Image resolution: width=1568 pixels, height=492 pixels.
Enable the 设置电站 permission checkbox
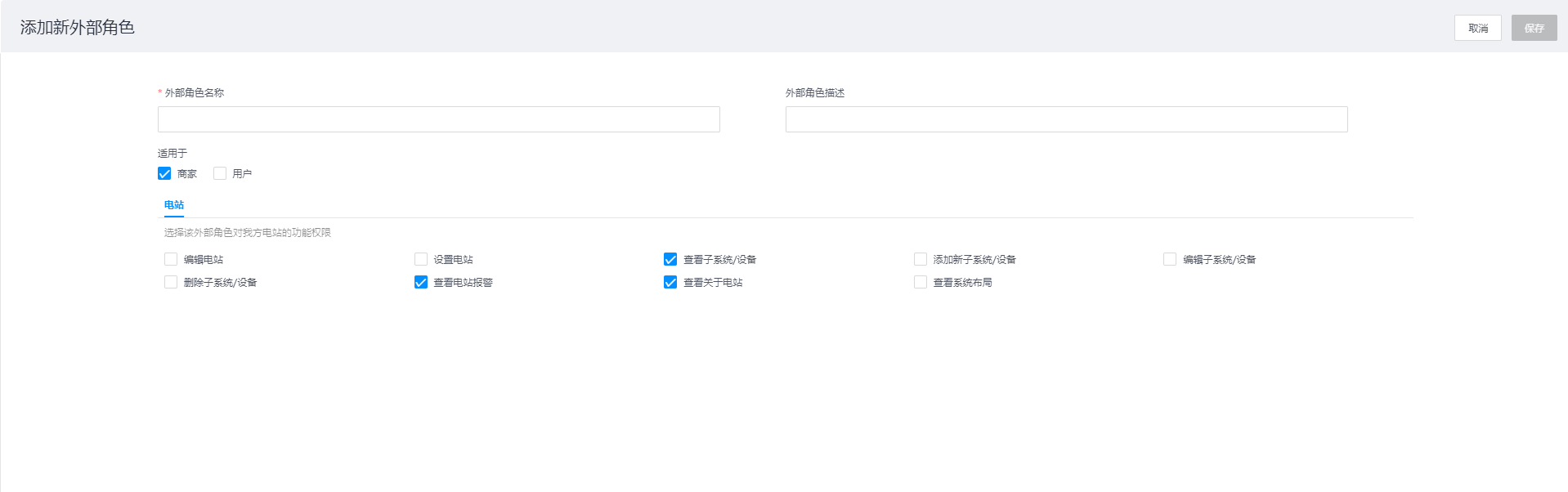[421, 259]
